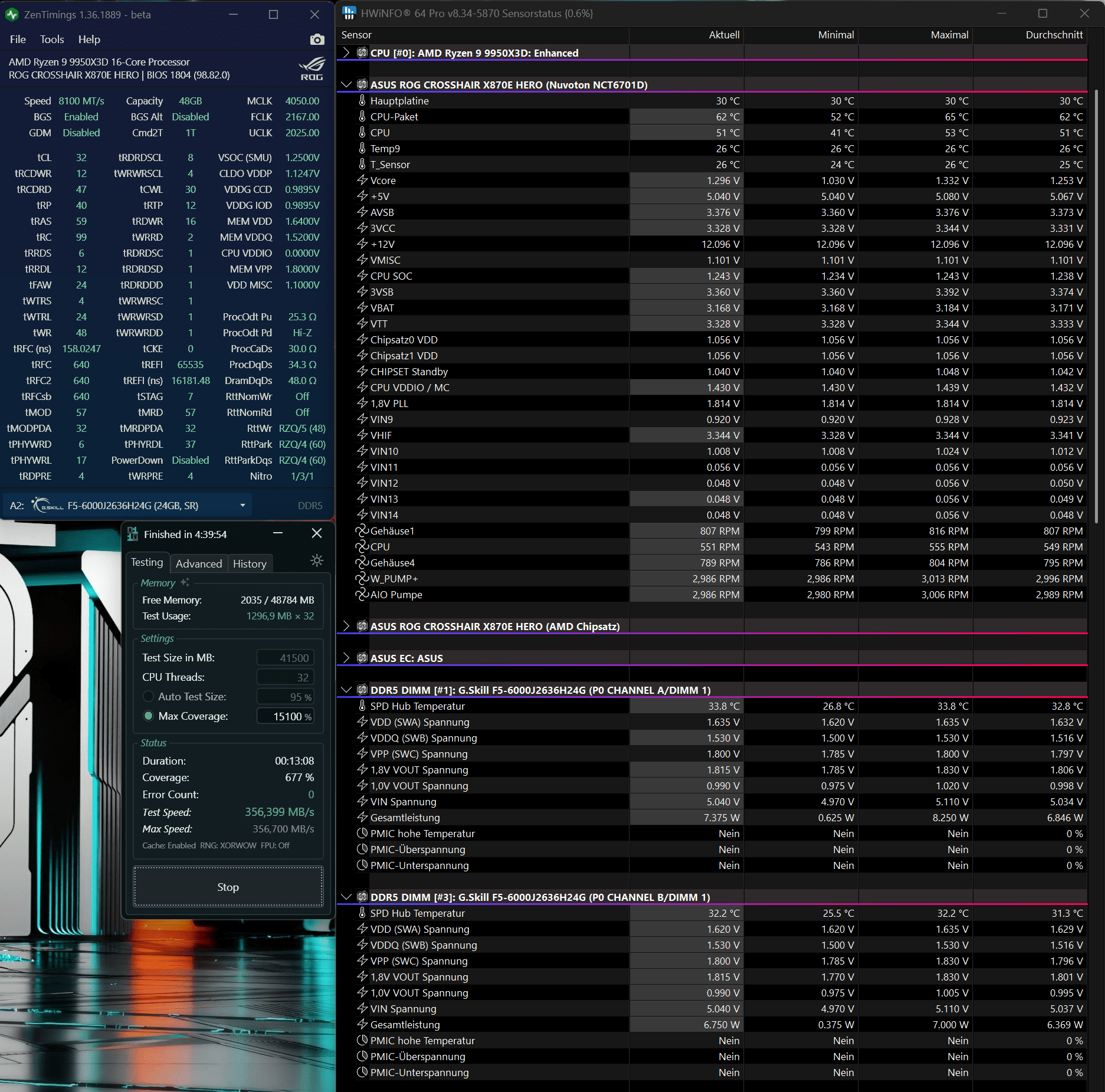Select the Max Coverage radio button
This screenshot has width=1105, height=1092.
tap(149, 716)
